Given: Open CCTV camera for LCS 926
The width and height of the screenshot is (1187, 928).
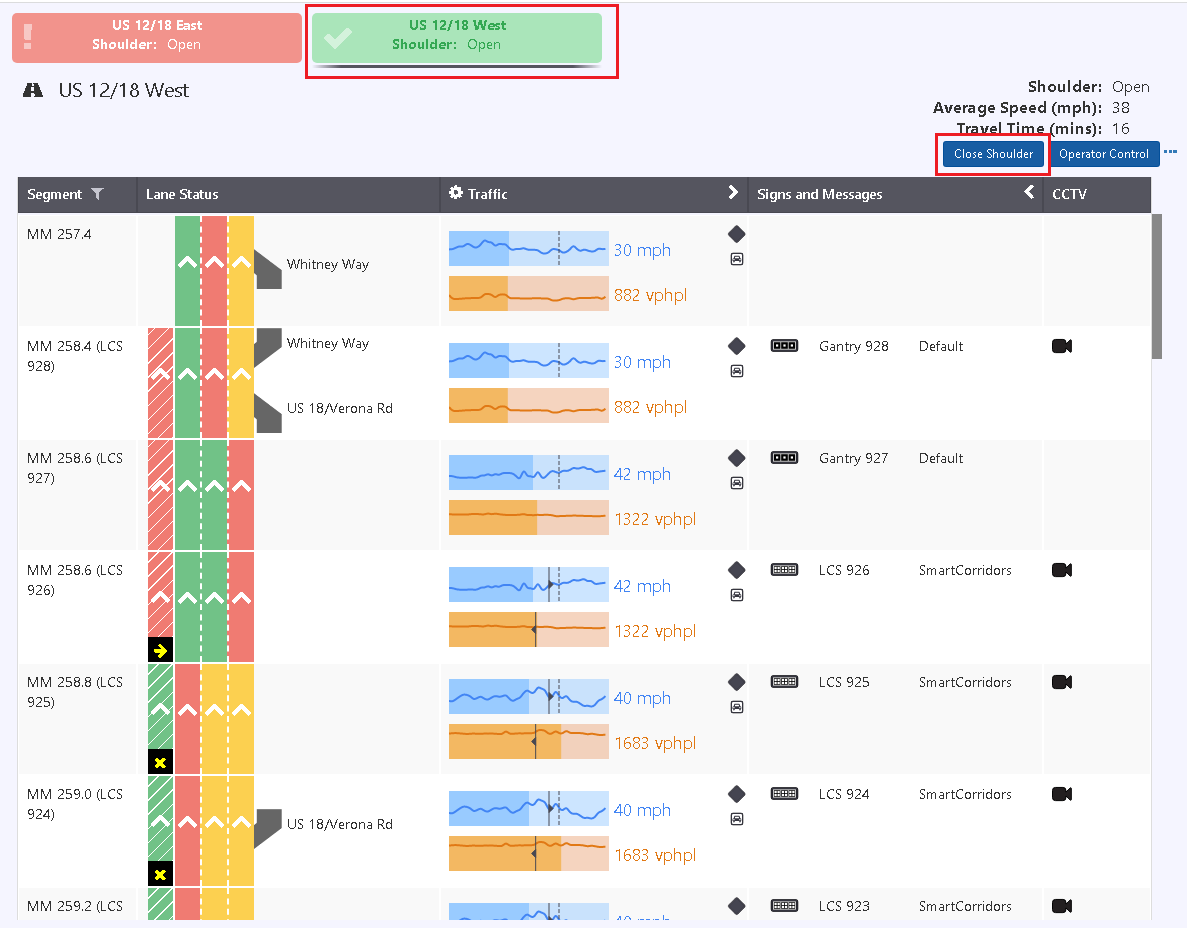Looking at the screenshot, I should tap(1062, 570).
